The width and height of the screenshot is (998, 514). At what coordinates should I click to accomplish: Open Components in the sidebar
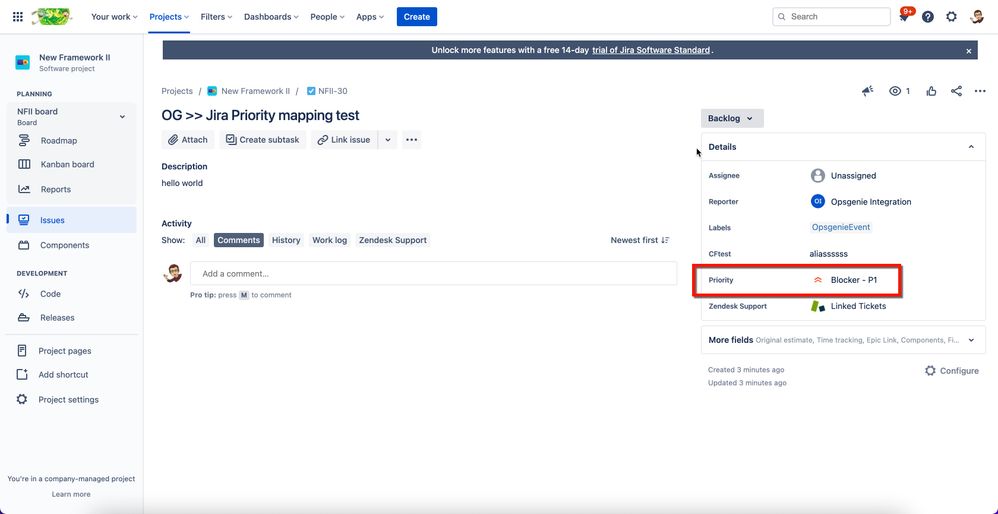pyautogui.click(x=64, y=245)
